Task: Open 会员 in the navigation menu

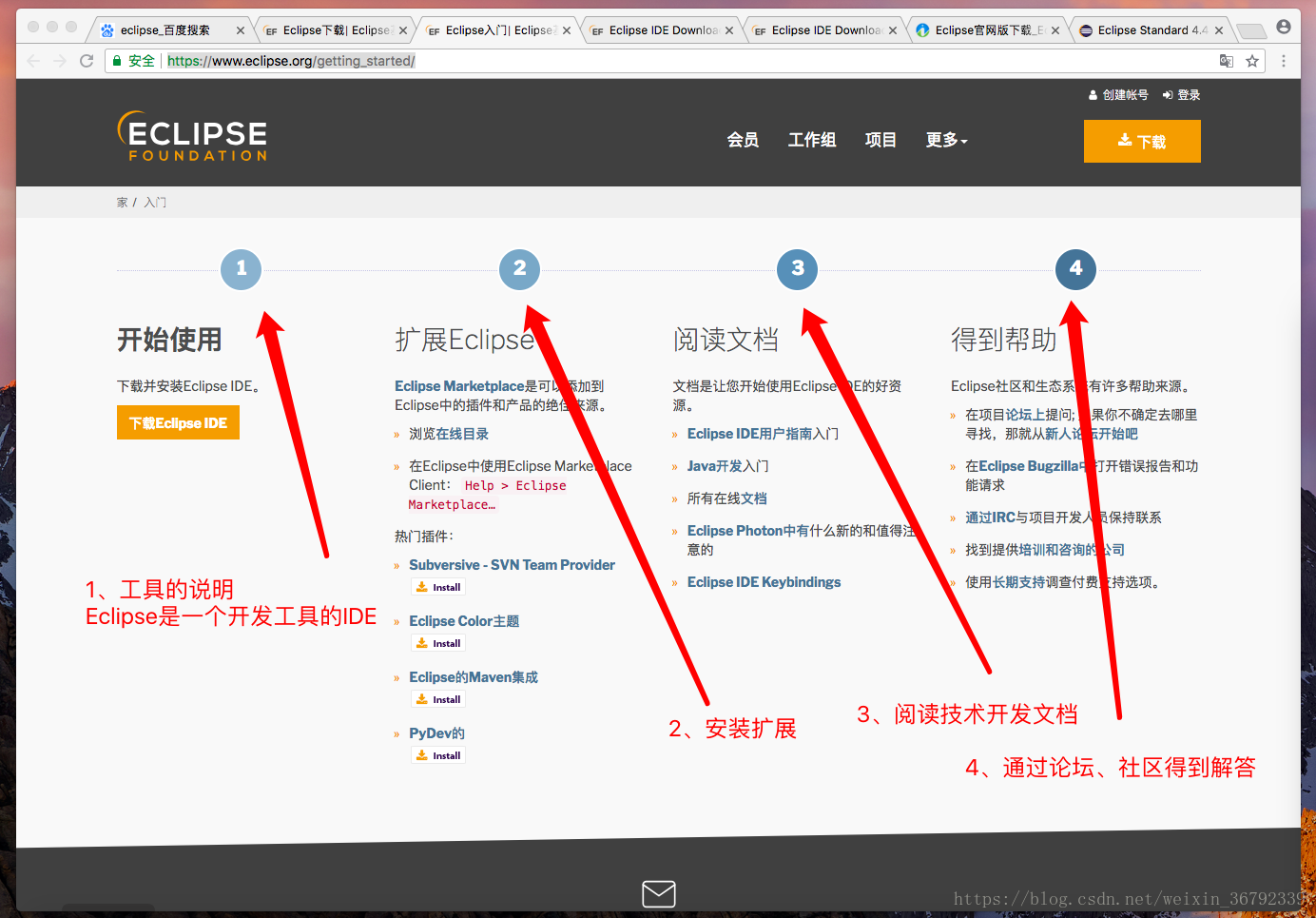Action: tap(743, 140)
